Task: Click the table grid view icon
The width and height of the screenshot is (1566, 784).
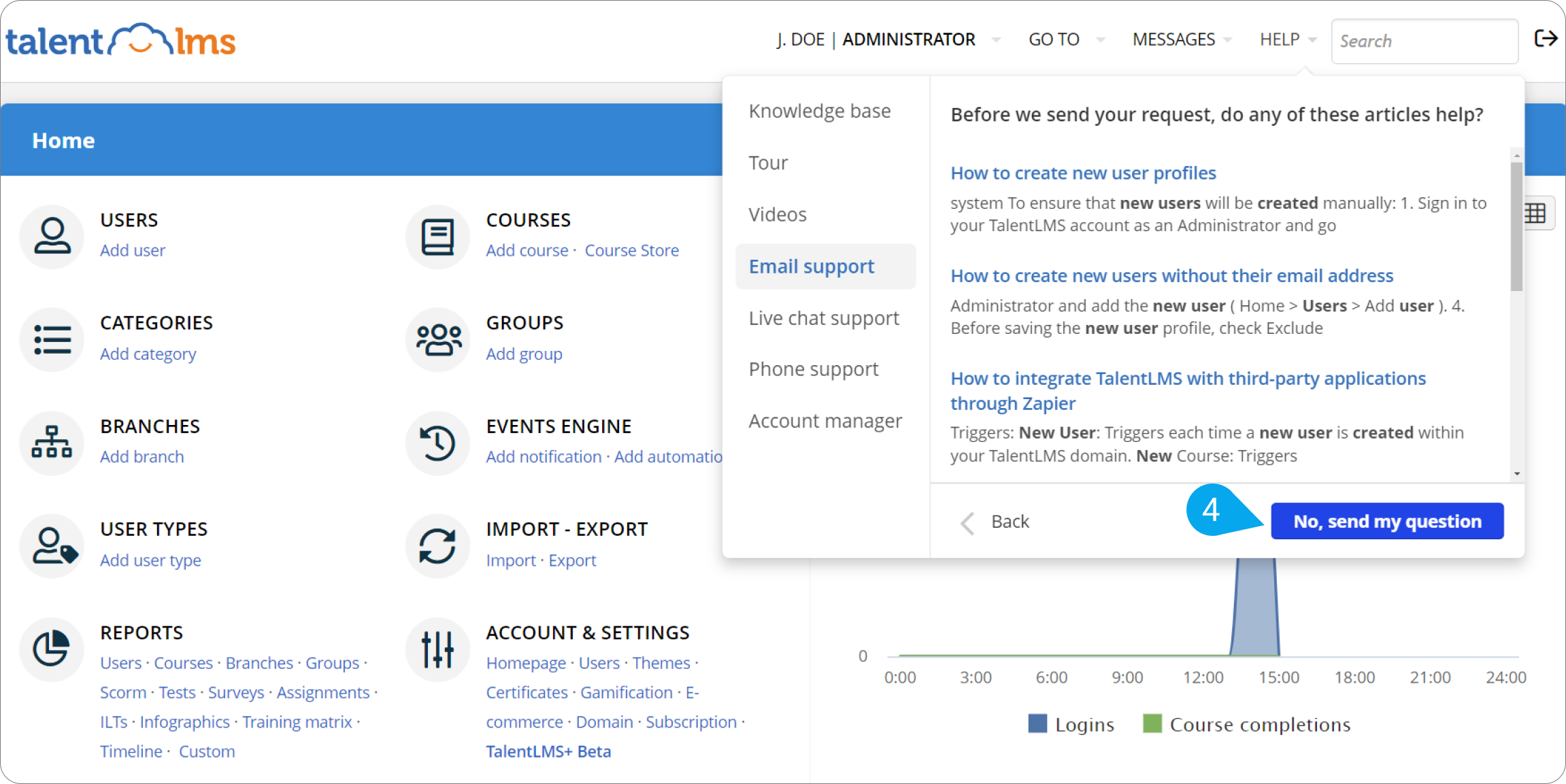Action: coord(1535,214)
